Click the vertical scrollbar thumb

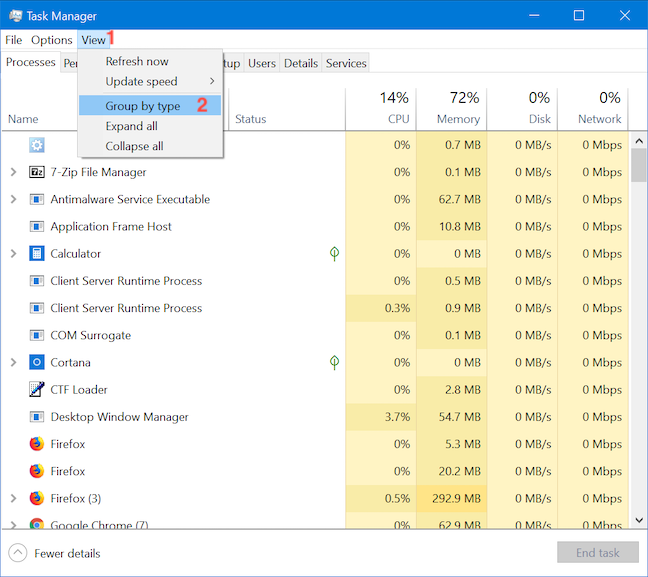pos(639,165)
